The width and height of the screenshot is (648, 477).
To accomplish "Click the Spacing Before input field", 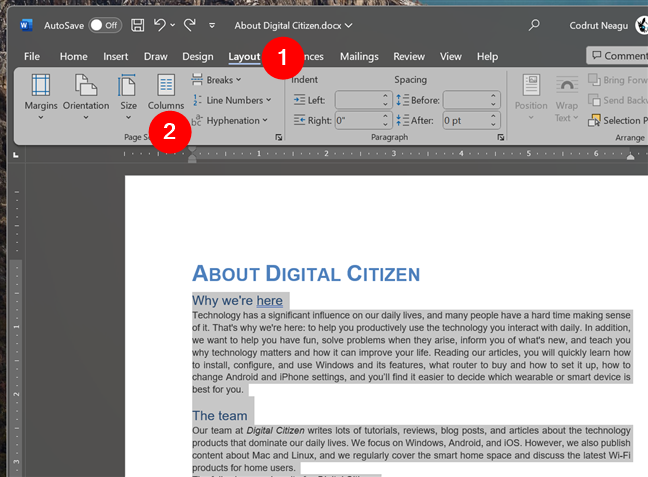I will click(466, 100).
